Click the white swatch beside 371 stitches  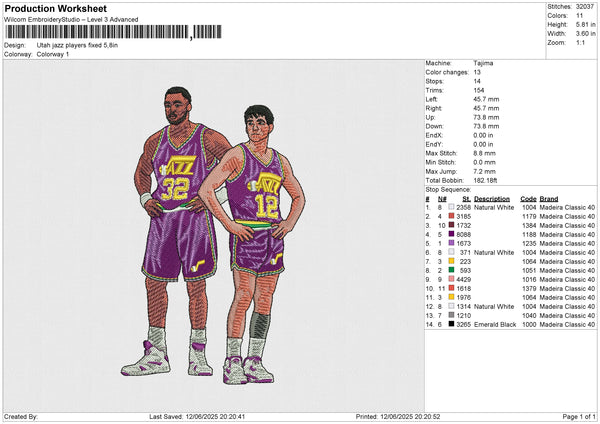click(452, 252)
